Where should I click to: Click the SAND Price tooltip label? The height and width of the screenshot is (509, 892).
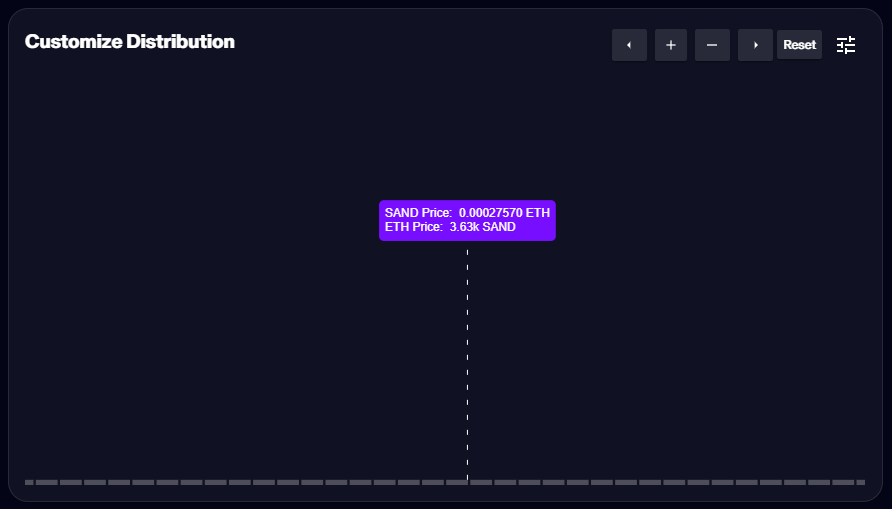[x=467, y=213]
